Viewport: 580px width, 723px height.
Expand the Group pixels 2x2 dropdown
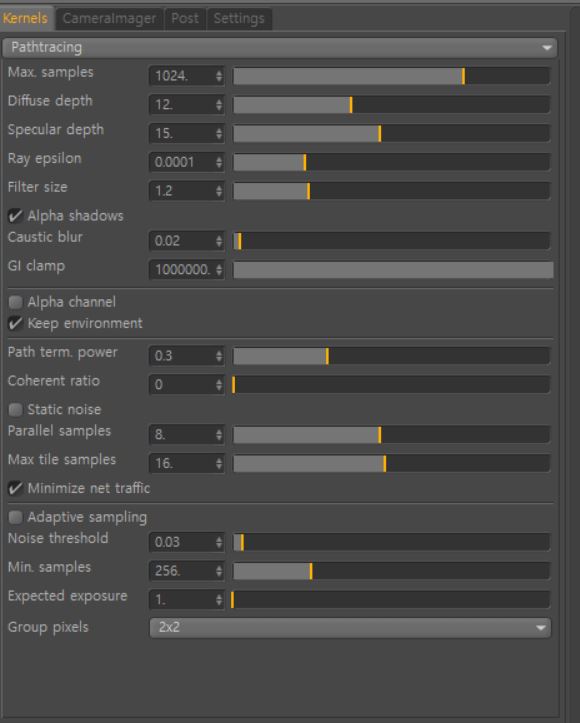(350, 628)
